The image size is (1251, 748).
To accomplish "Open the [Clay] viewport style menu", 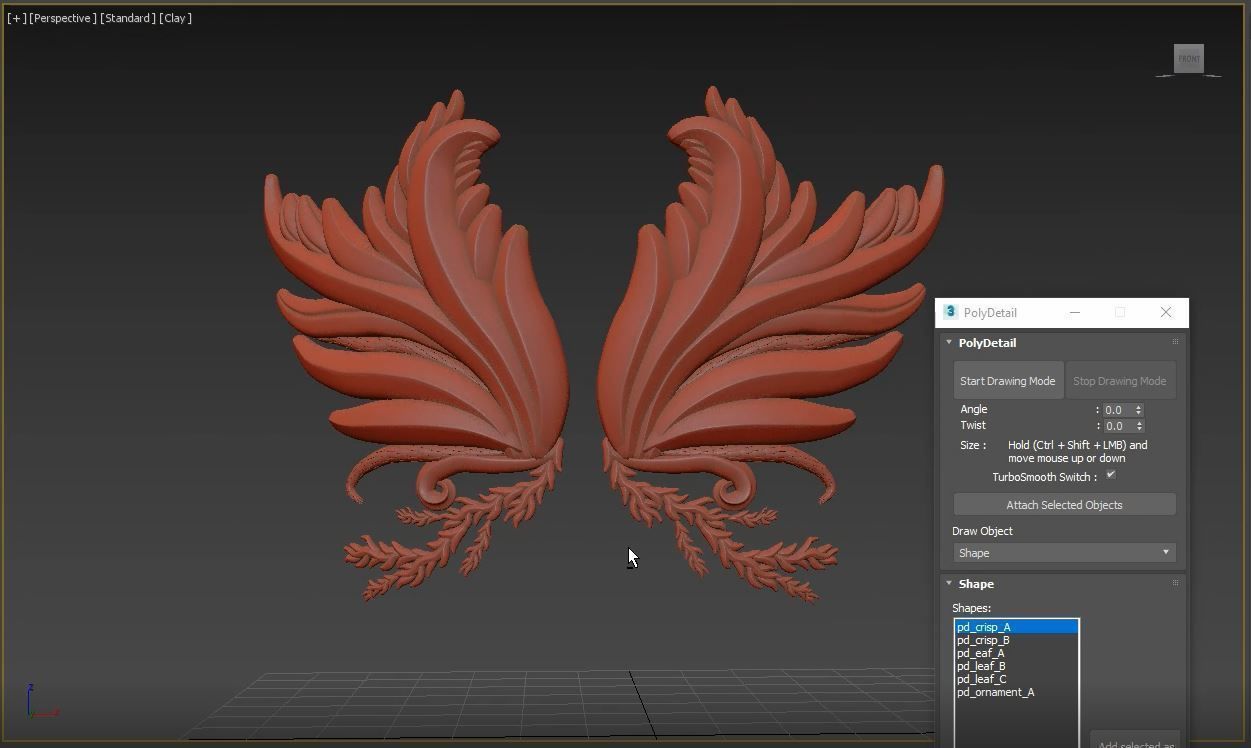I will 175,18.
